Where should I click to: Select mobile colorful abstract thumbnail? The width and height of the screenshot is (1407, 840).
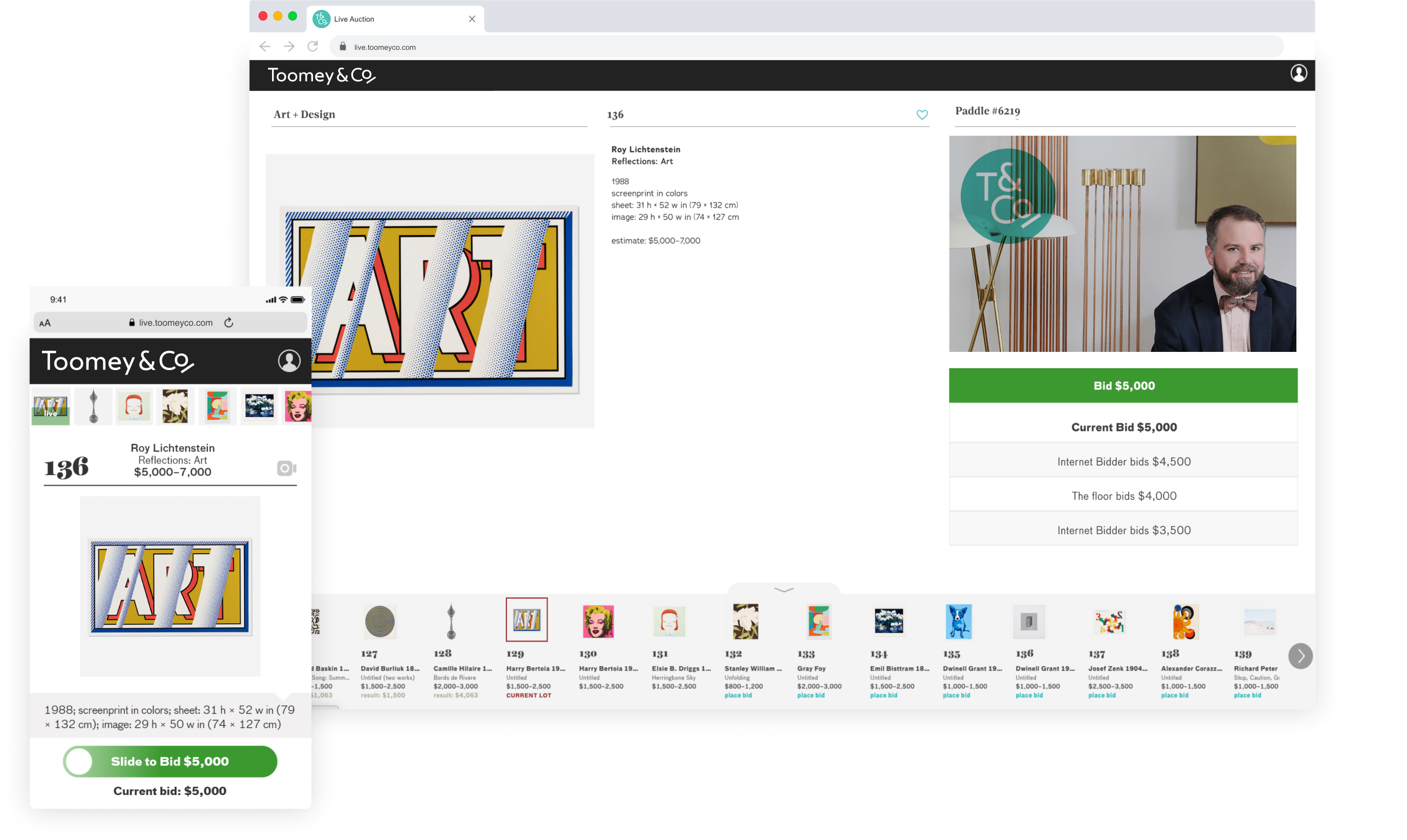pos(217,406)
